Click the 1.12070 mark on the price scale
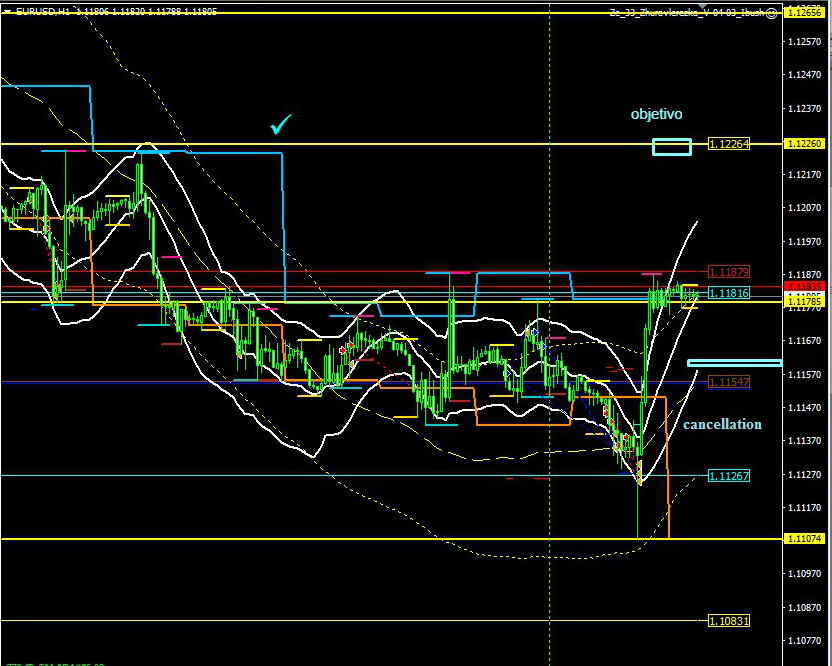832x666 pixels. click(x=805, y=208)
